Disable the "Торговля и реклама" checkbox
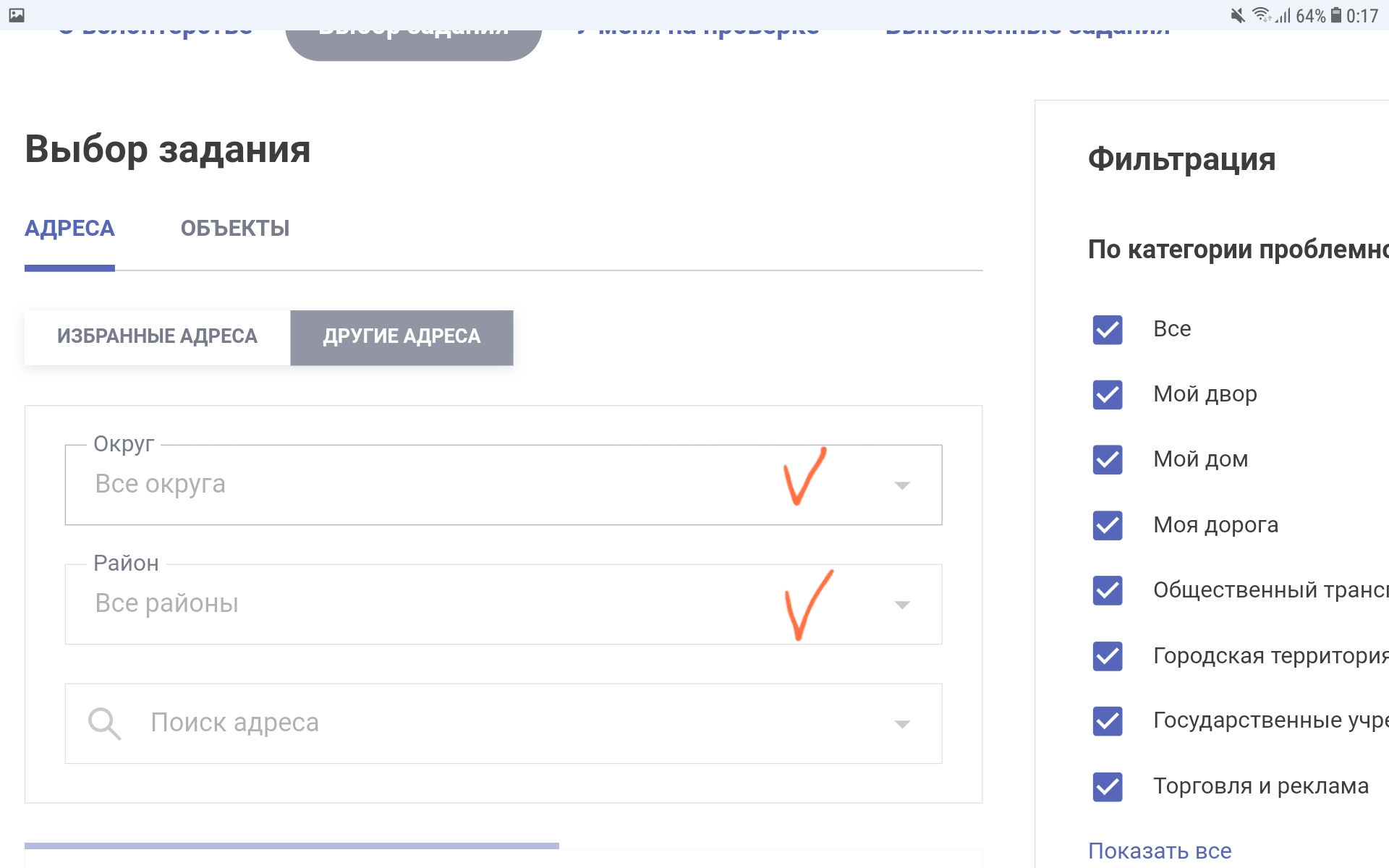Viewport: 1389px width, 868px height. pyautogui.click(x=1108, y=787)
